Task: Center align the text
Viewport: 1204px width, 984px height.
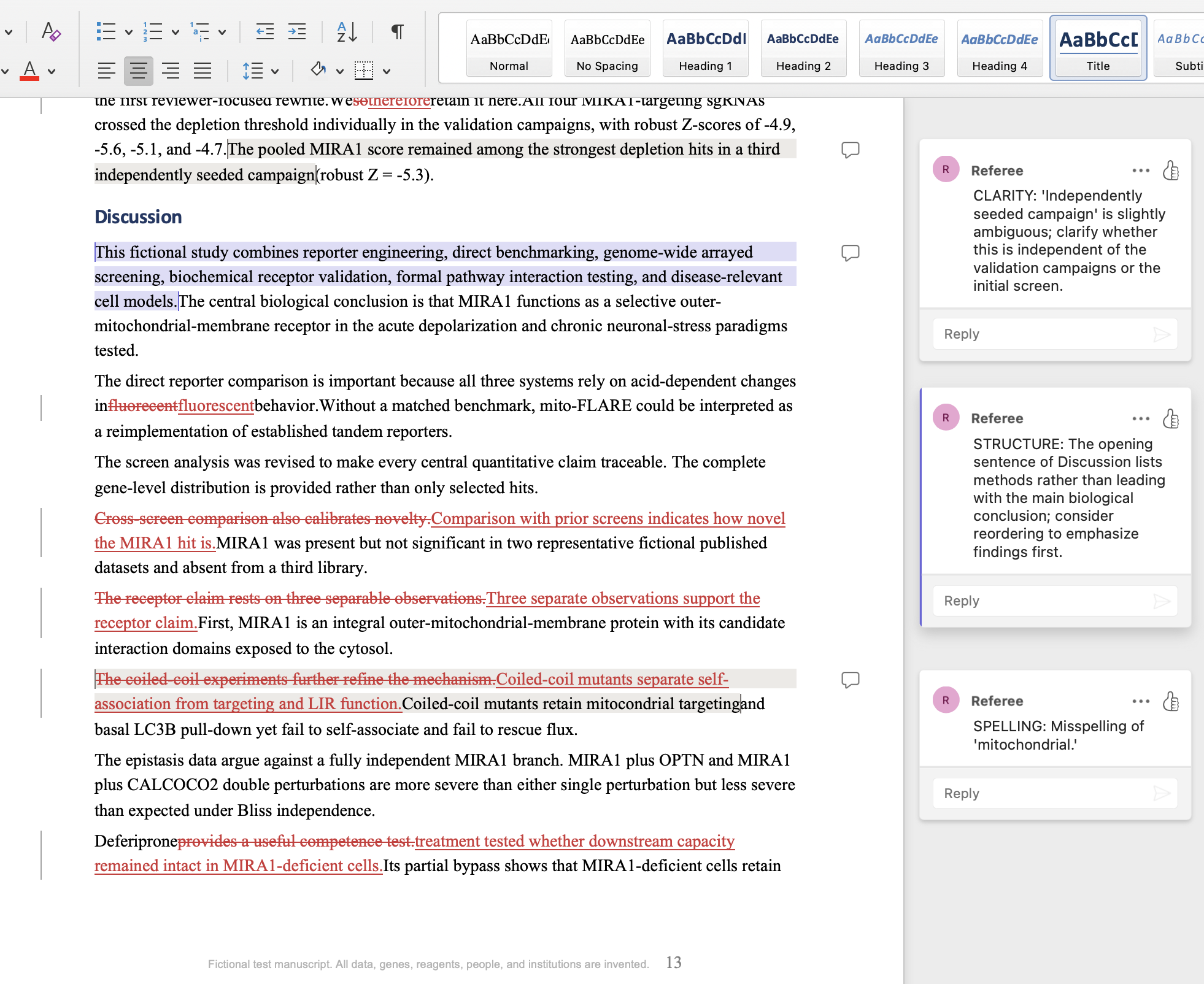Action: (139, 71)
